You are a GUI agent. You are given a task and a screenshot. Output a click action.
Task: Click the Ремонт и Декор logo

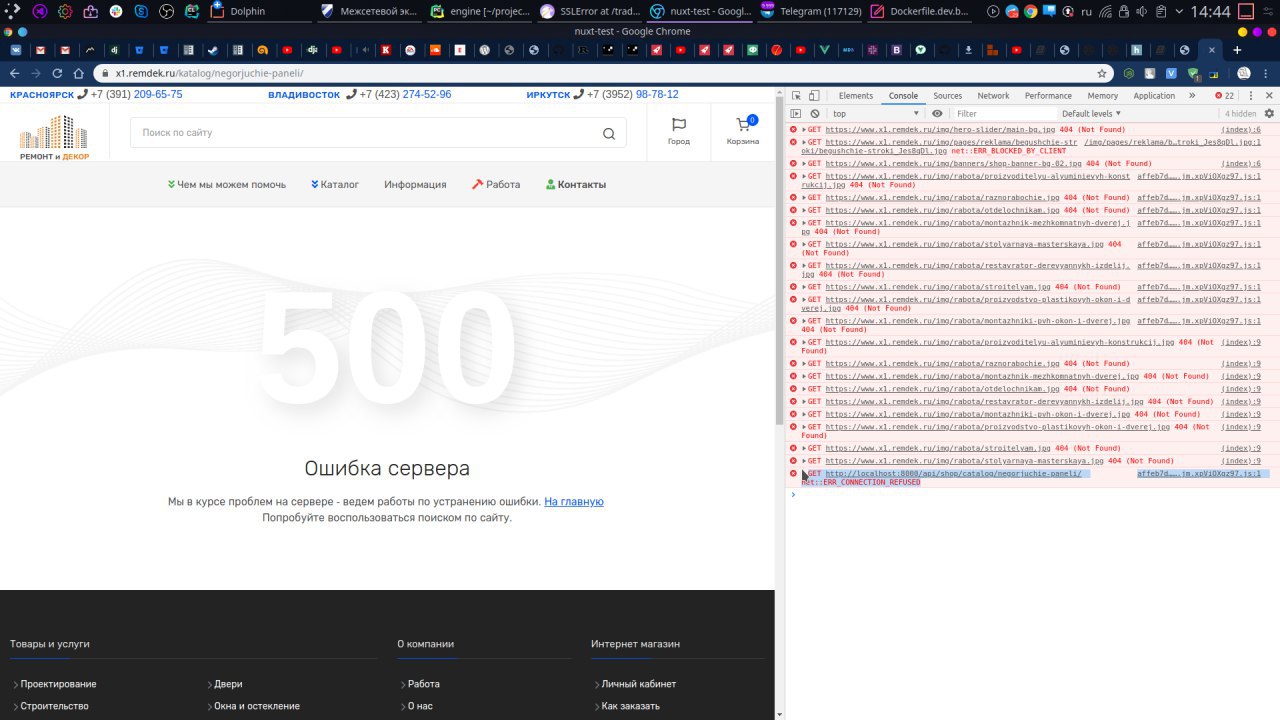54,137
